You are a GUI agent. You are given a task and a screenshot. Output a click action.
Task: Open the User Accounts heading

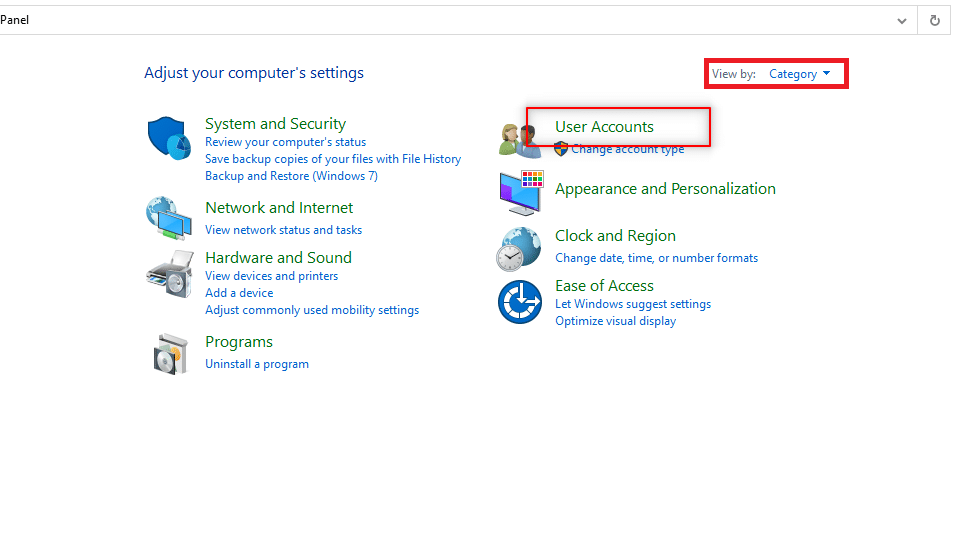tap(604, 126)
